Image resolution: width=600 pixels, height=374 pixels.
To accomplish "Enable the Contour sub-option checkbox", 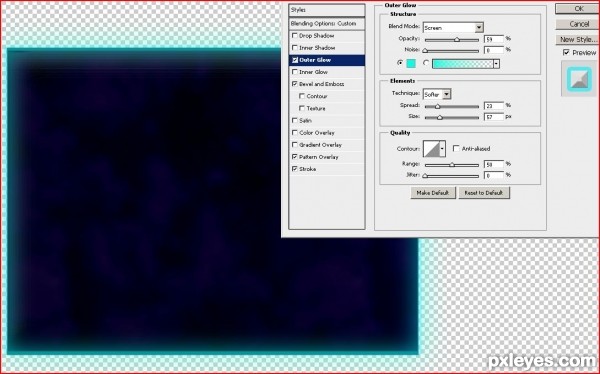I will point(302,96).
